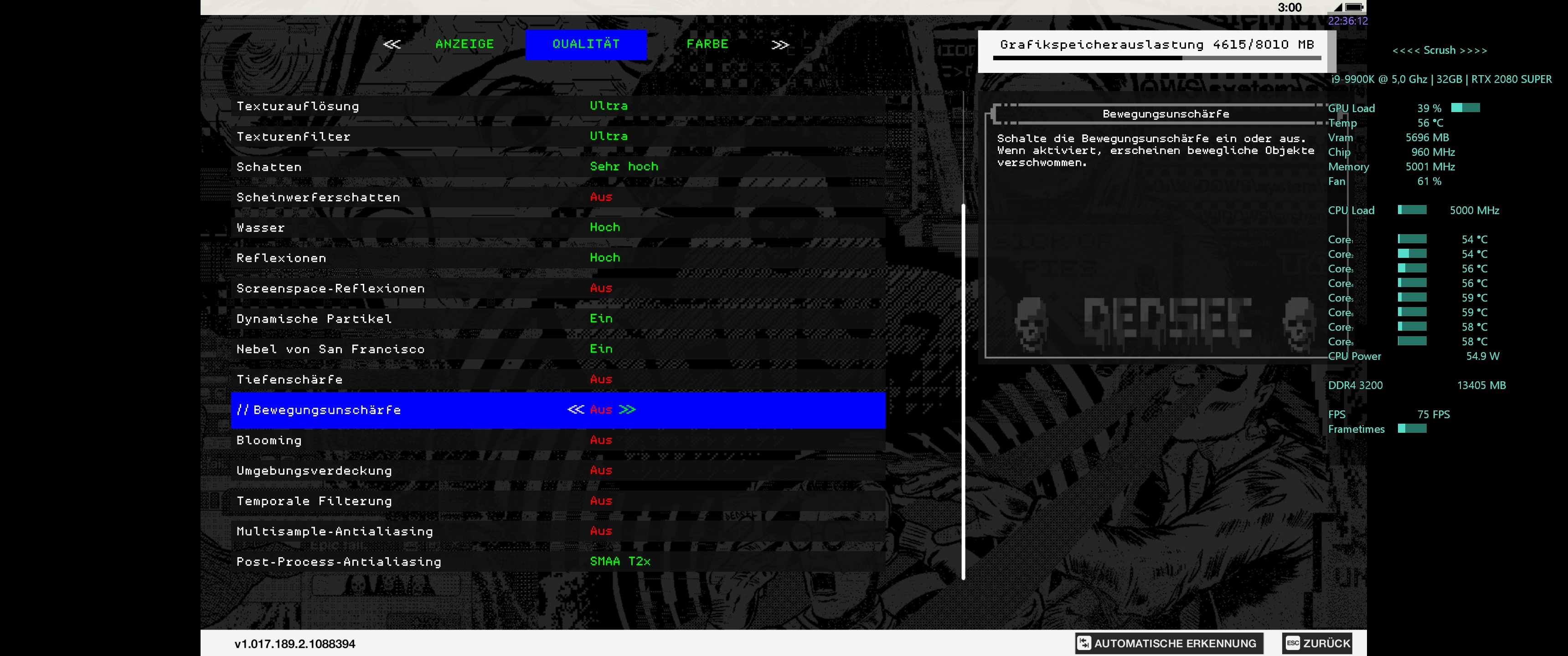Click the battery icon in status bar
This screenshot has width=1568, height=656.
pyautogui.click(x=1354, y=7)
